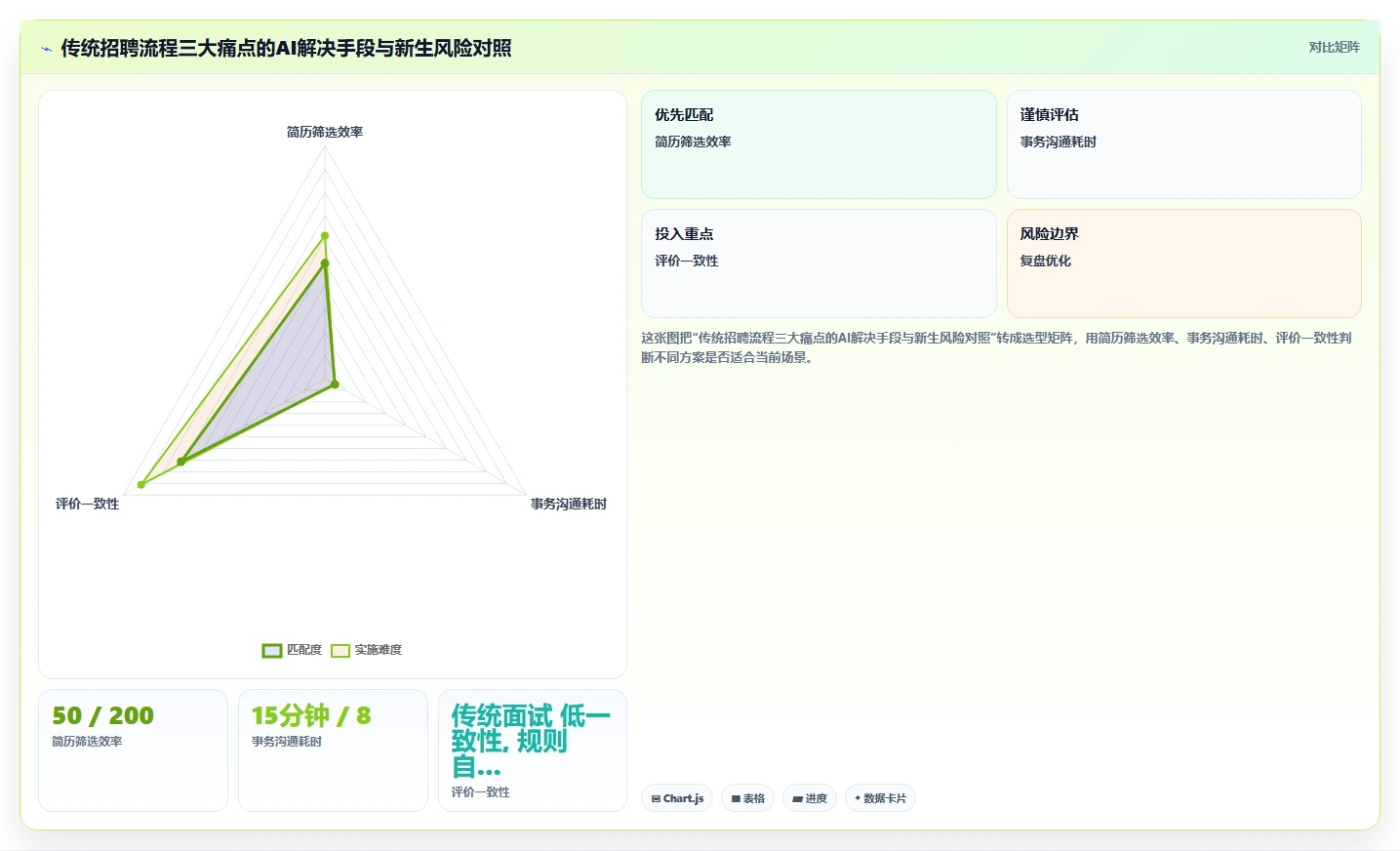Click the description paragraph starting 这张图把
Screen dimensions: 1400x851
[996, 347]
